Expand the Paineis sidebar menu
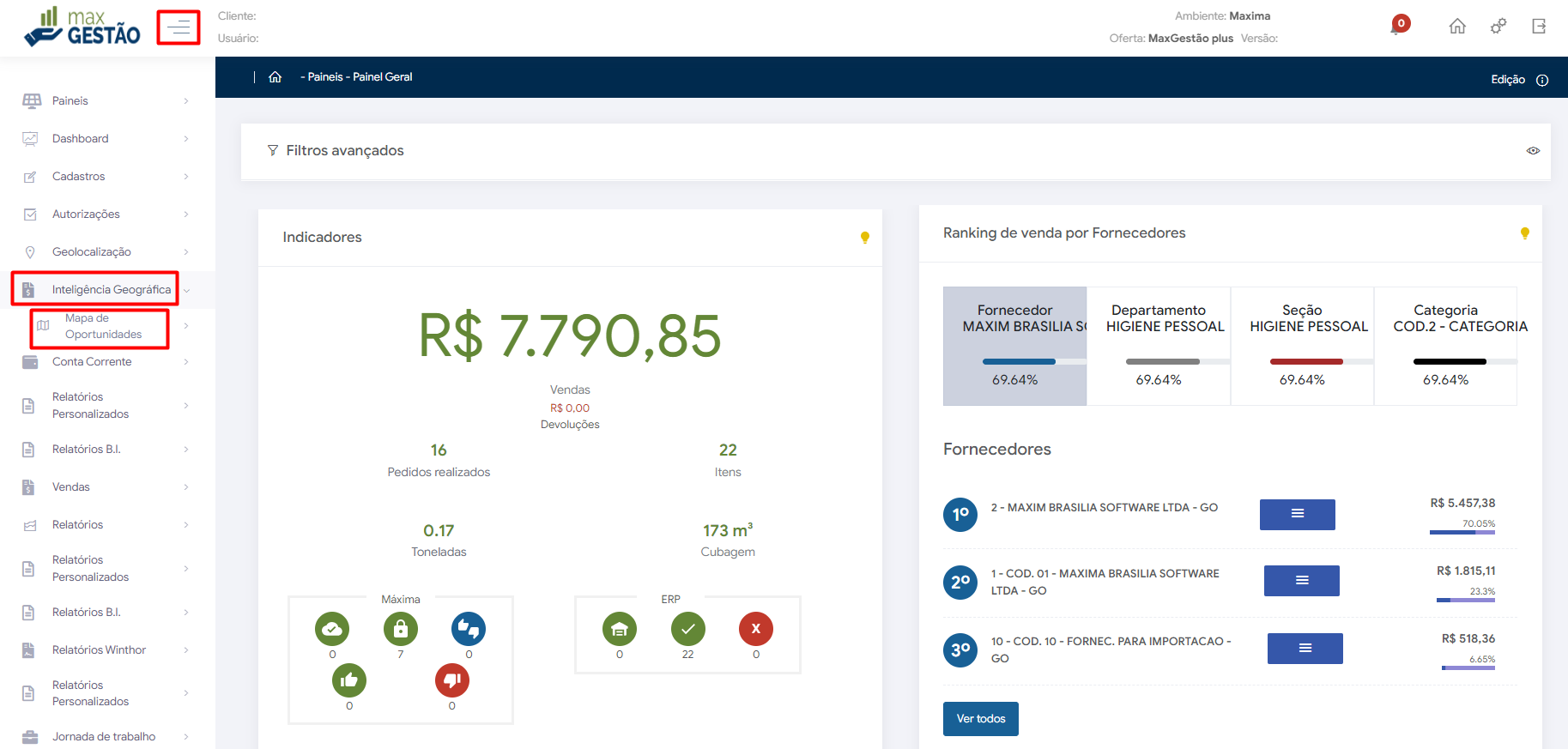The image size is (1568, 749). tap(103, 101)
